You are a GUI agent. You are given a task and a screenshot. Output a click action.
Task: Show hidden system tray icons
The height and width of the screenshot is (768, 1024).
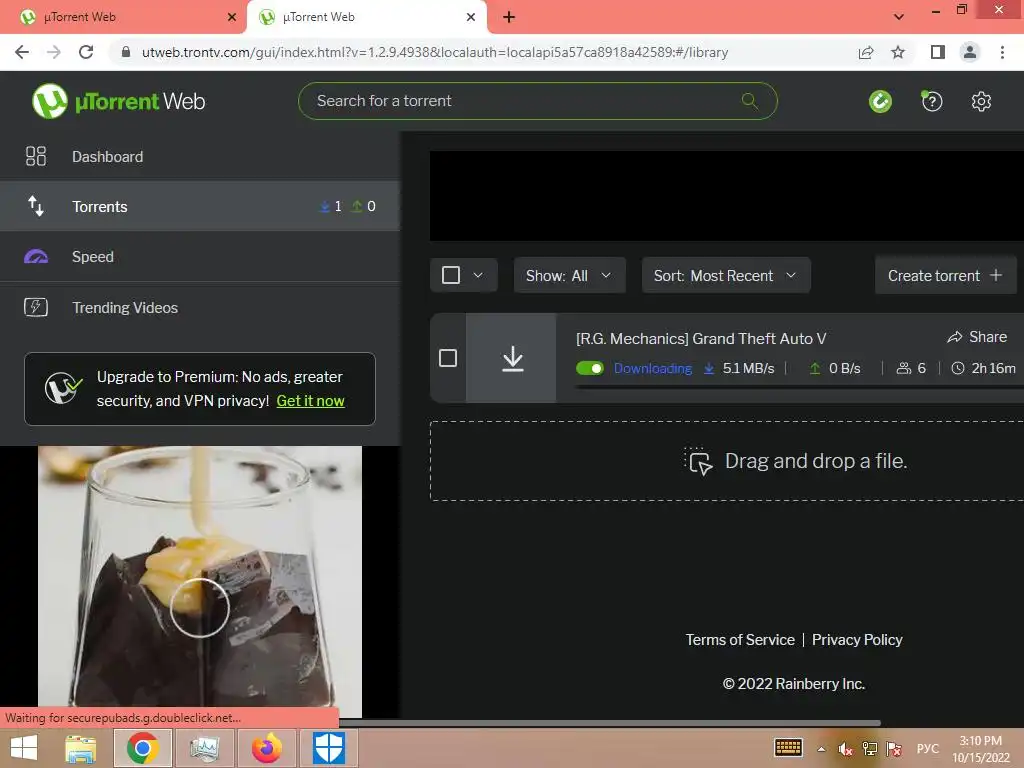[x=821, y=749]
